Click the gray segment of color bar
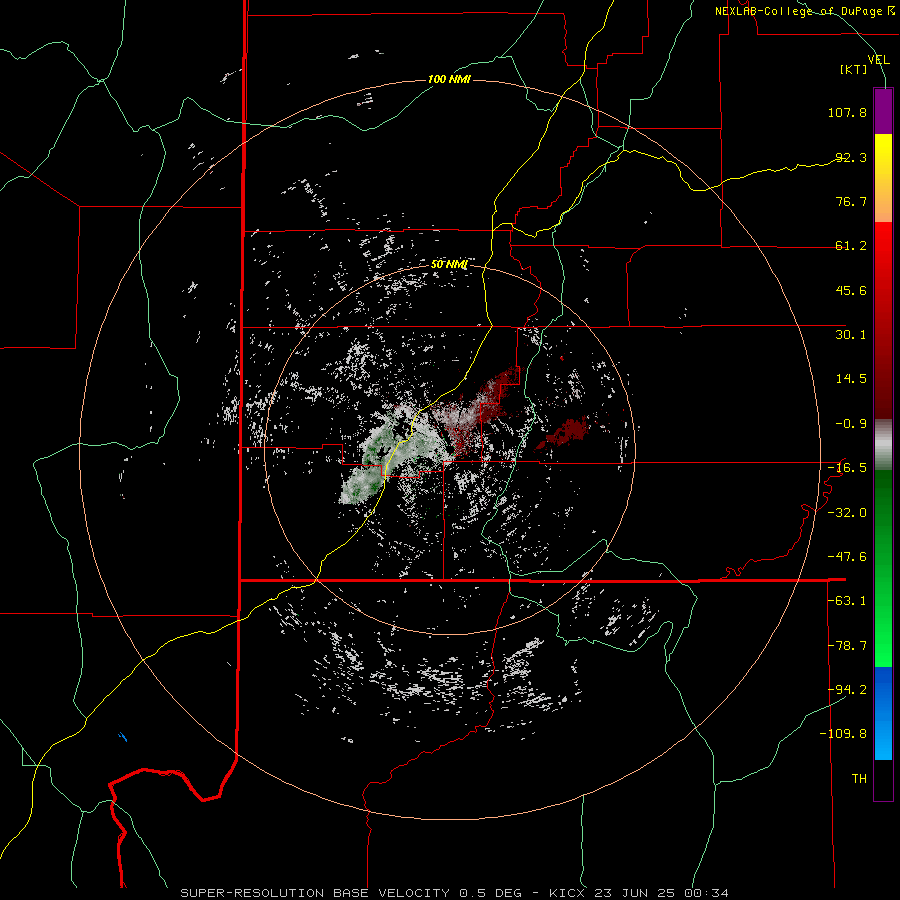Viewport: 900px width, 900px height. [x=883, y=445]
